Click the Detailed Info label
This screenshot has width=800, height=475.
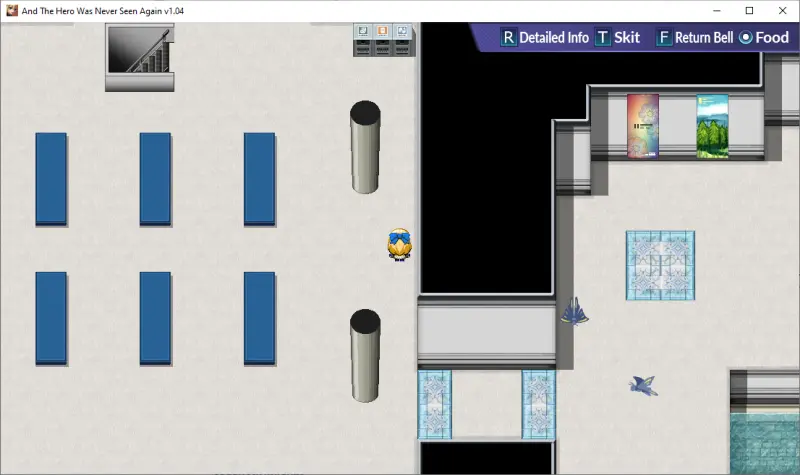tap(554, 38)
